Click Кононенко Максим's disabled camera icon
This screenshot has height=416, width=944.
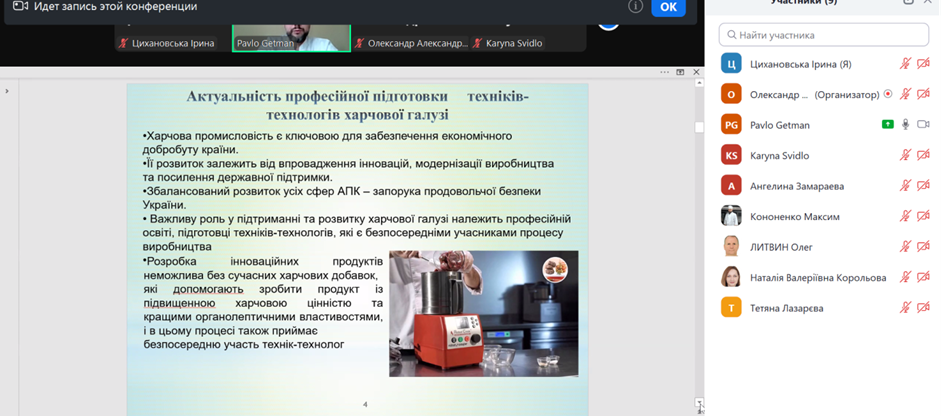tap(923, 216)
